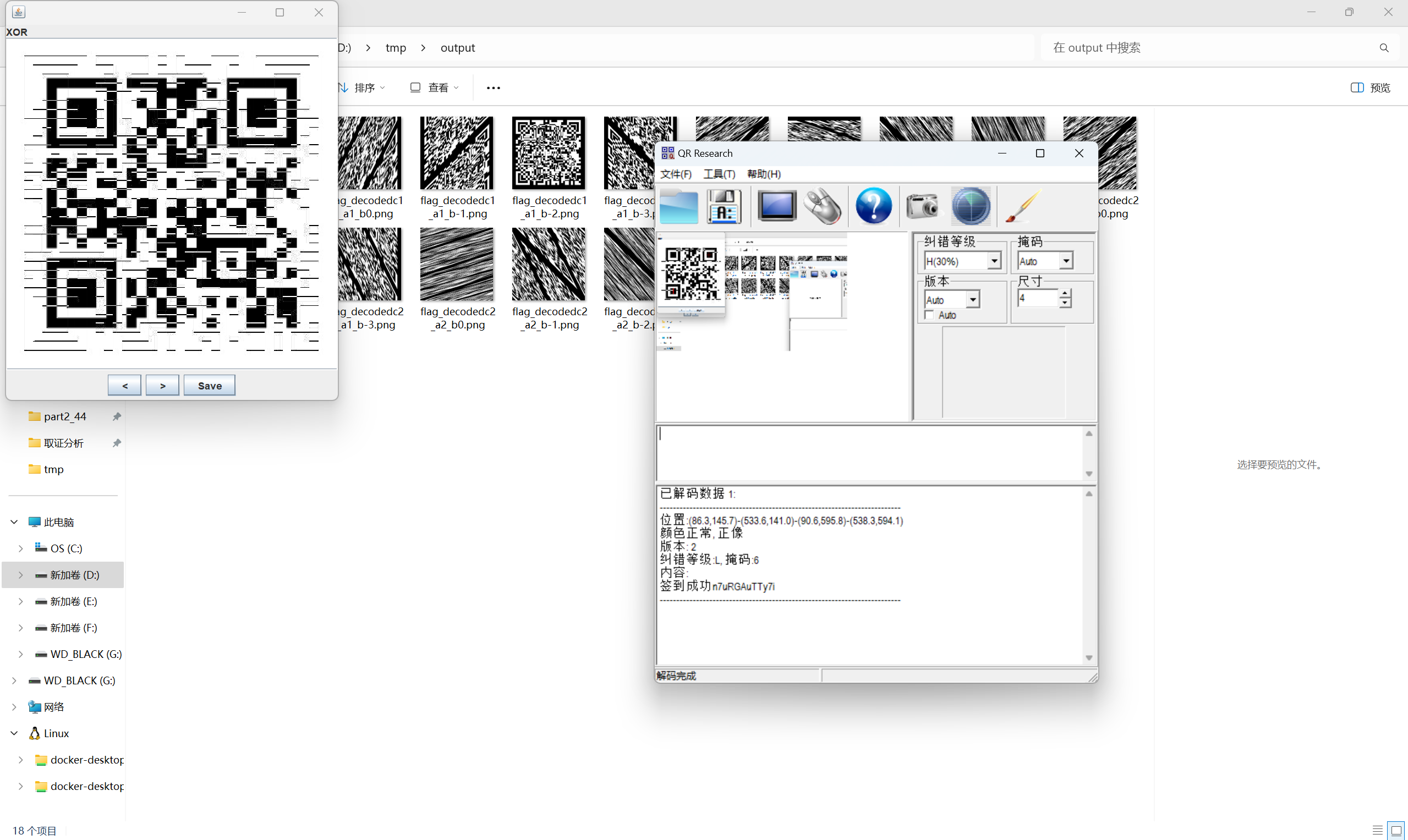Click the pin icon beside part2_44
This screenshot has height=840, width=1408.
[x=117, y=416]
